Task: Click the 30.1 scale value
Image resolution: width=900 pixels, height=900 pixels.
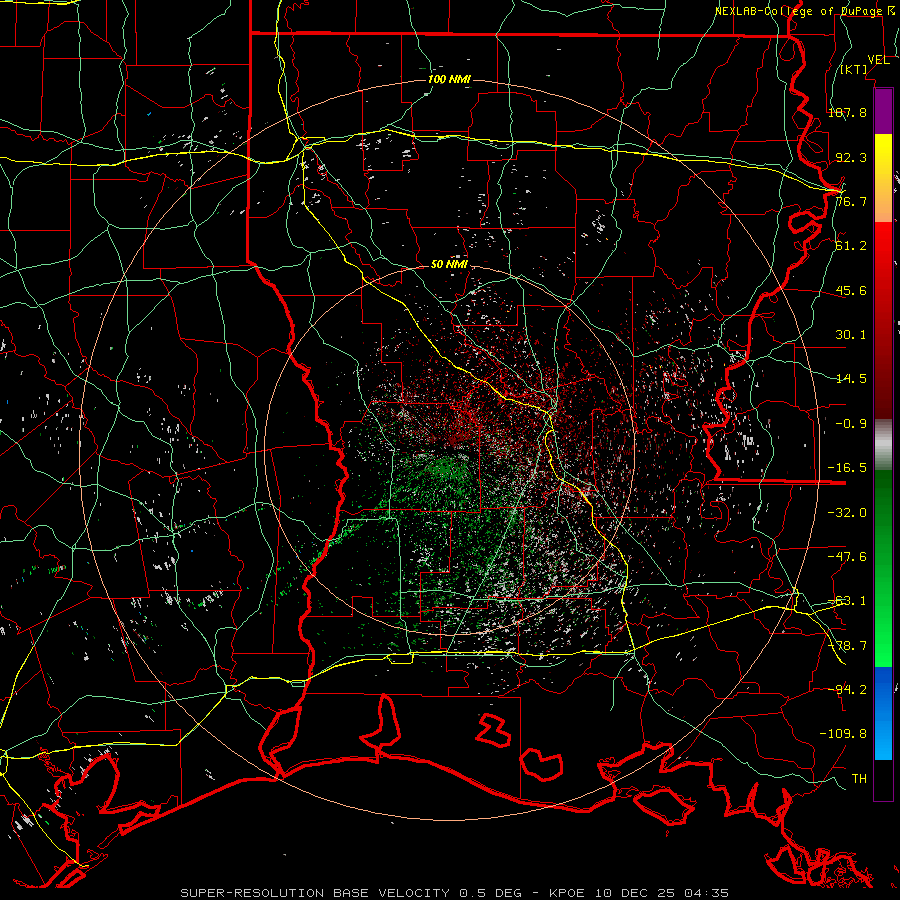Action: point(851,335)
